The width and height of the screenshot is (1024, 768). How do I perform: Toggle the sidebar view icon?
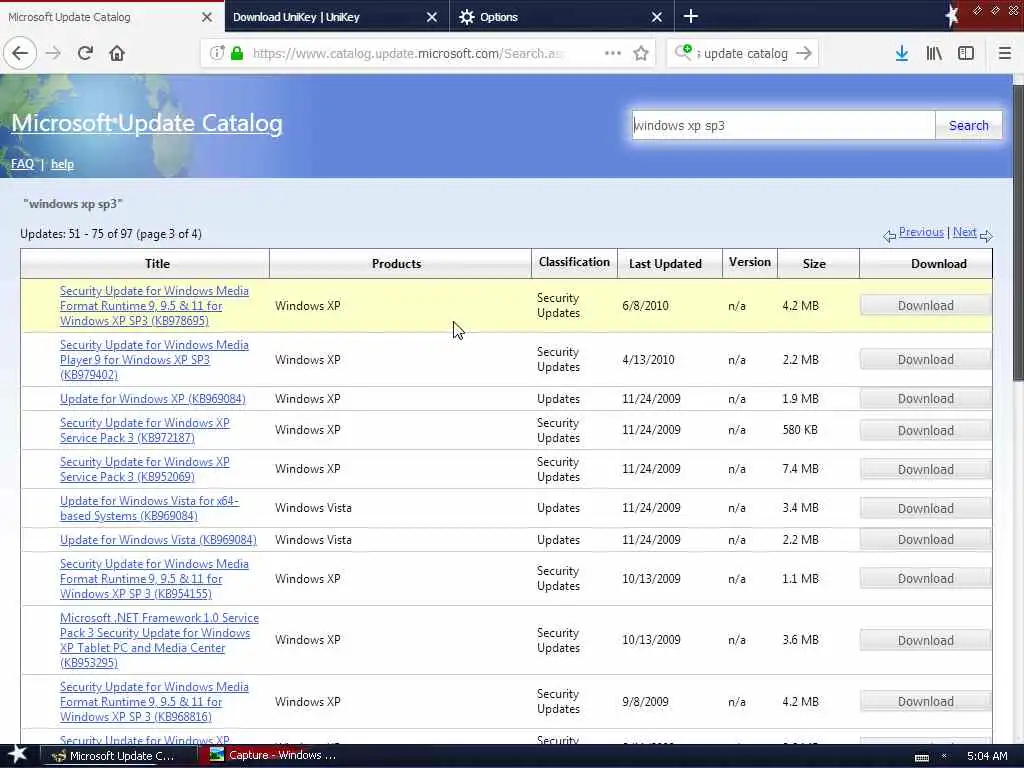point(966,53)
